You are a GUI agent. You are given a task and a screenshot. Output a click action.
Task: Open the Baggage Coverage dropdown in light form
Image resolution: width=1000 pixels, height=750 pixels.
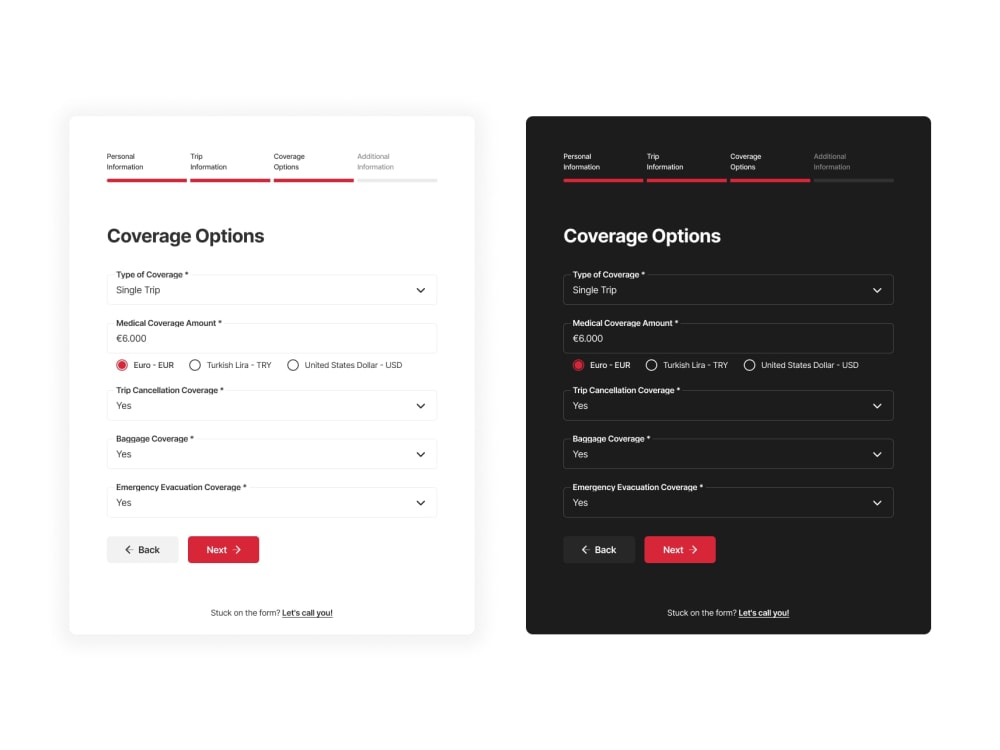coord(270,453)
